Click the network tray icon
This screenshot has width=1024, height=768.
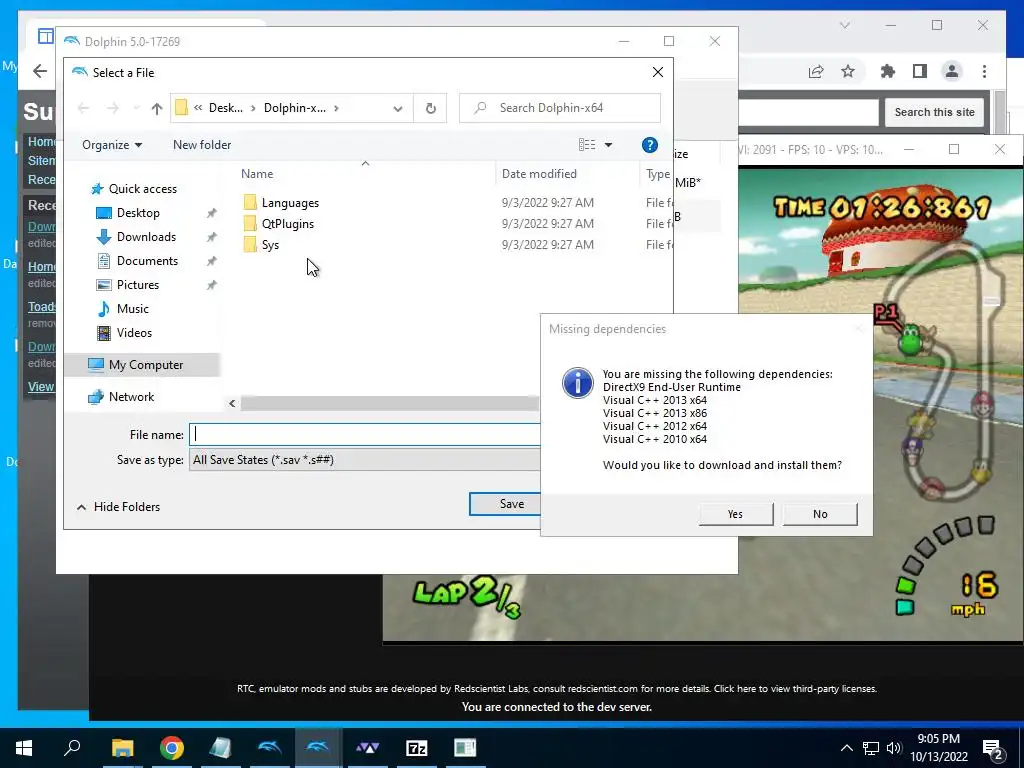871,748
